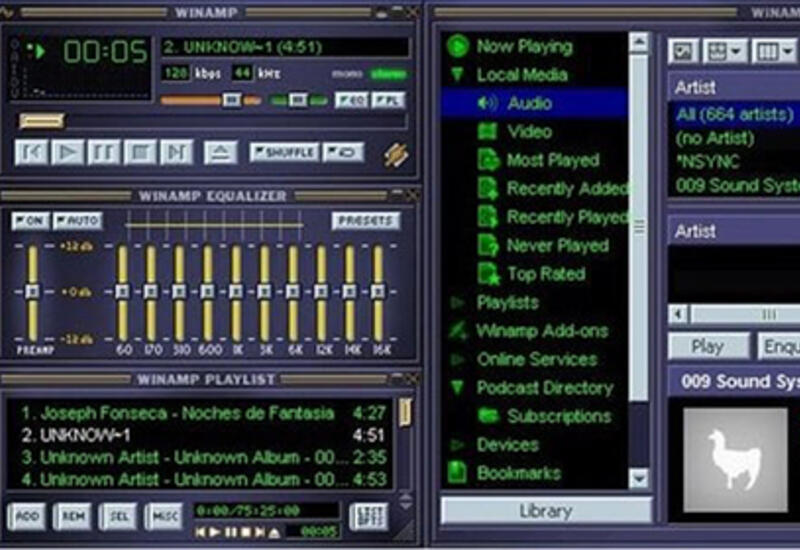Open Winamp Add-ons in library tree
Image resolution: width=800 pixels, height=550 pixels.
tap(542, 331)
